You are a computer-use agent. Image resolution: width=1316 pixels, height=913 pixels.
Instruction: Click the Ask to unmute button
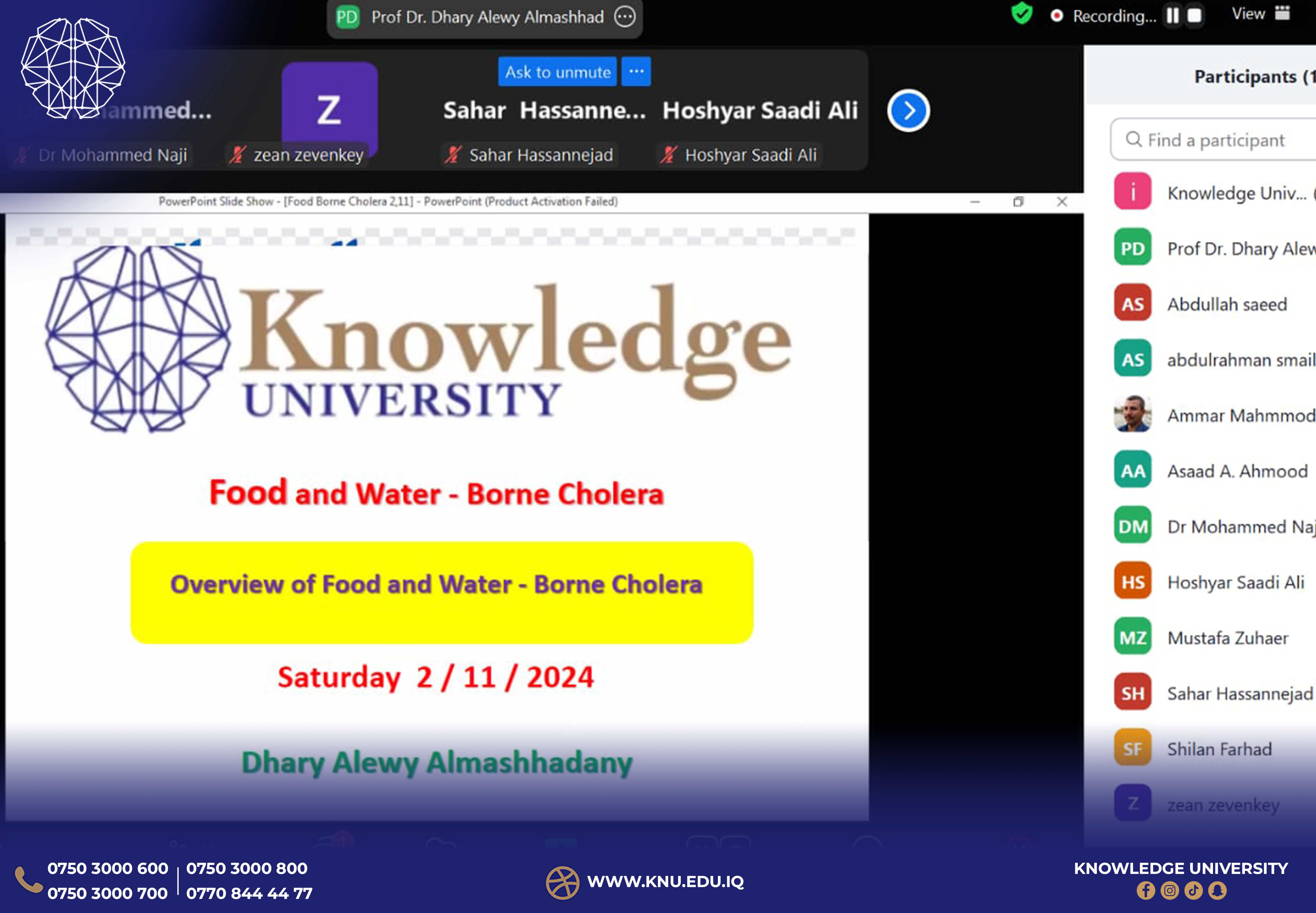[x=557, y=72]
